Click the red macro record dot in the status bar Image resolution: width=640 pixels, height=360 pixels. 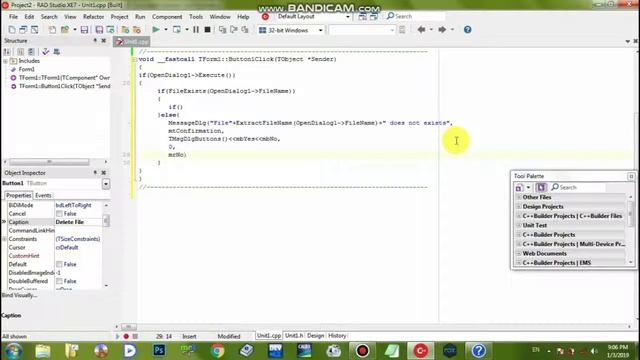point(126,336)
